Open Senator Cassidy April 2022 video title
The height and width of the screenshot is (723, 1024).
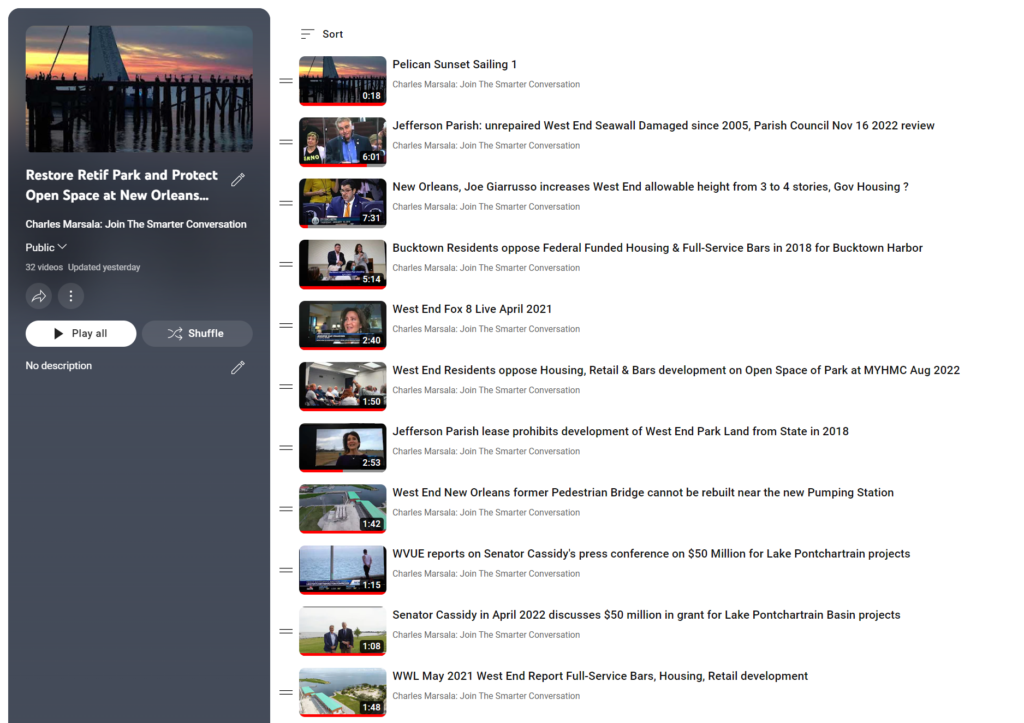coord(646,615)
